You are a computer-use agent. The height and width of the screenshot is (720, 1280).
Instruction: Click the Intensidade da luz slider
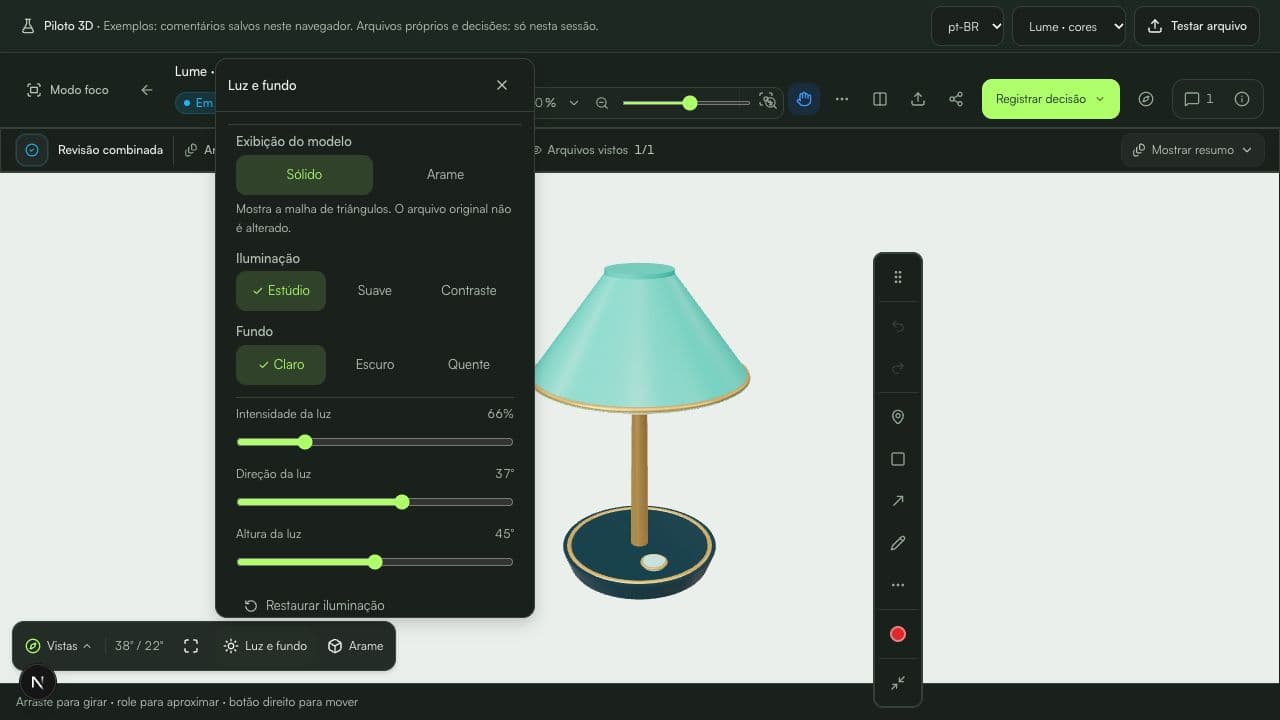375,442
